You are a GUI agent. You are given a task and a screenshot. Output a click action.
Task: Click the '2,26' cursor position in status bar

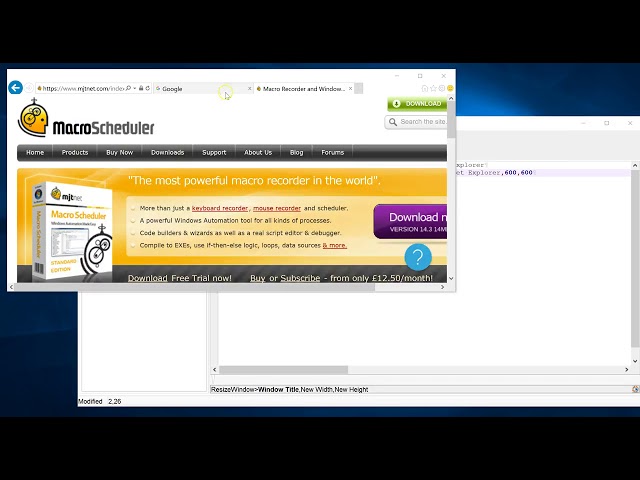coord(115,401)
